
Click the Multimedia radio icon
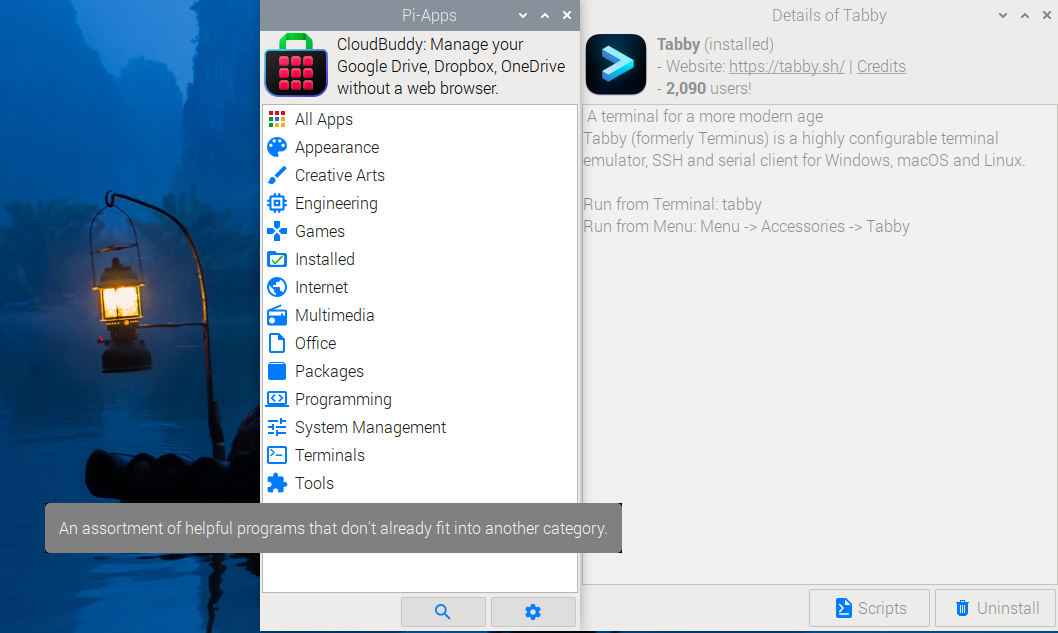[277, 315]
